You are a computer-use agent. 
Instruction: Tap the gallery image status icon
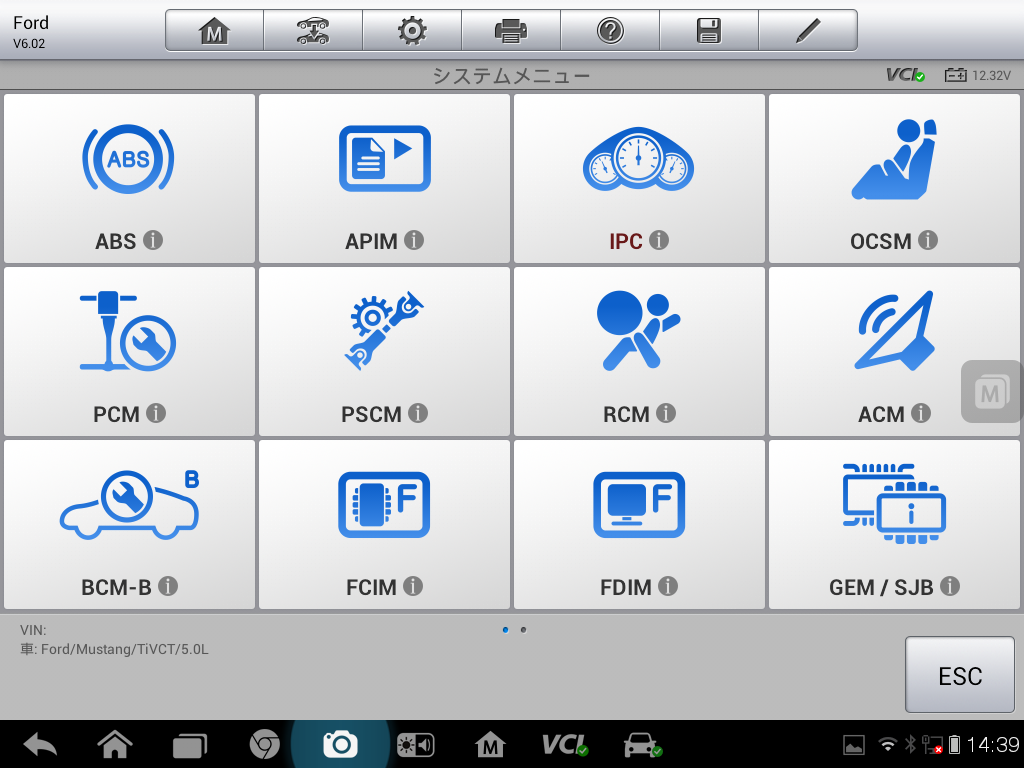point(854,744)
